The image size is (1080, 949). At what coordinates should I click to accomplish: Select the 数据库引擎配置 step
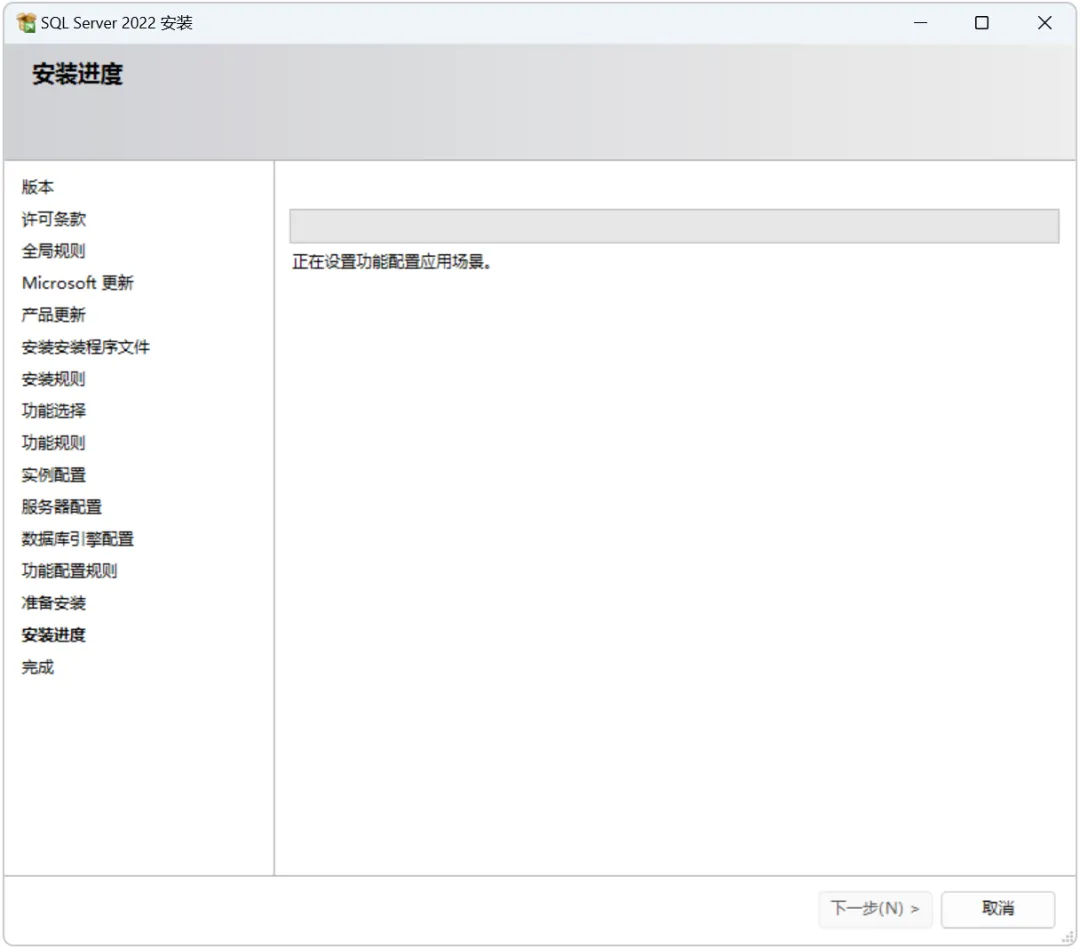[x=77, y=539]
